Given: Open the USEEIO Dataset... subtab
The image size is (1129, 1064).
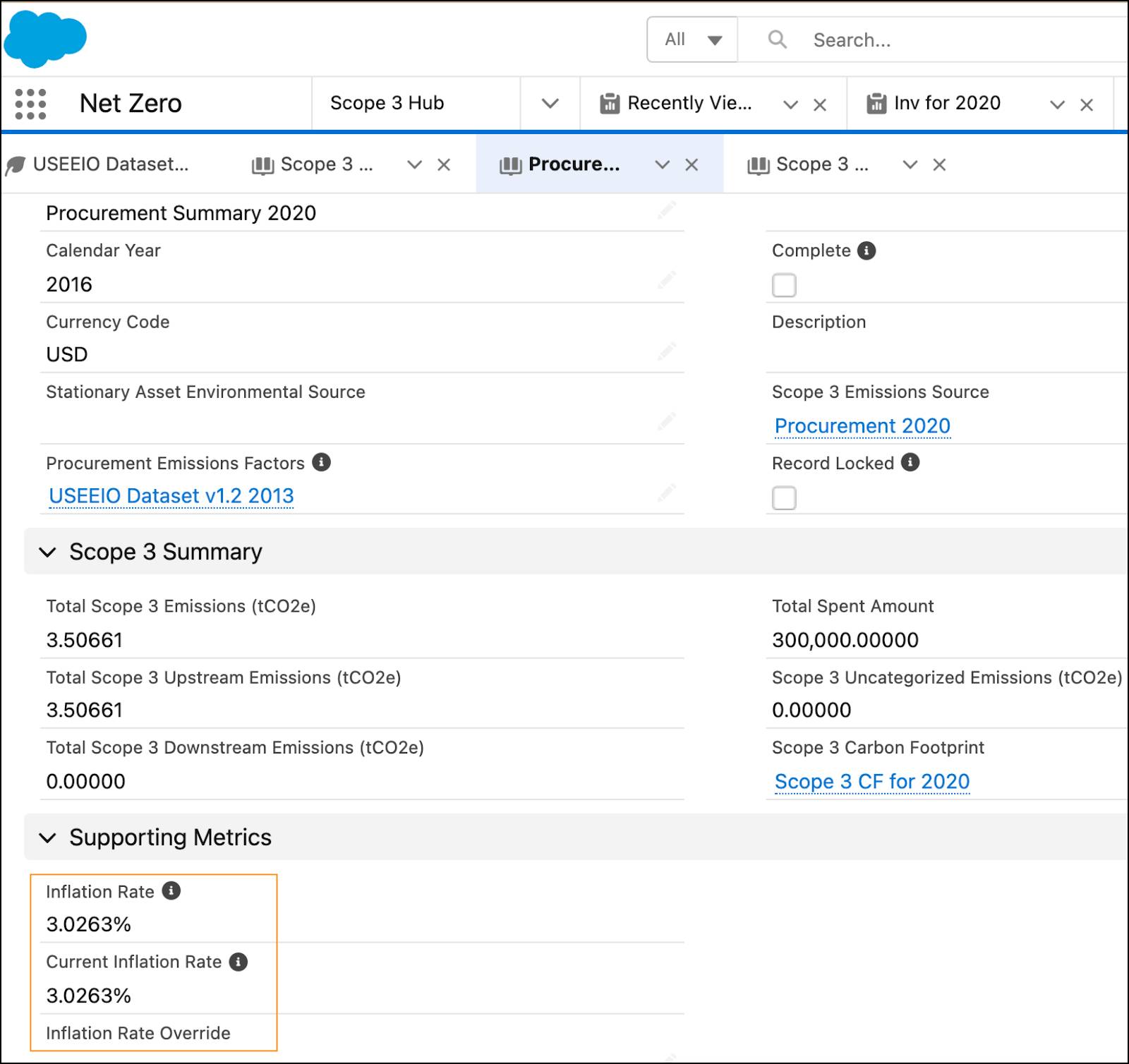Looking at the screenshot, I should [111, 164].
